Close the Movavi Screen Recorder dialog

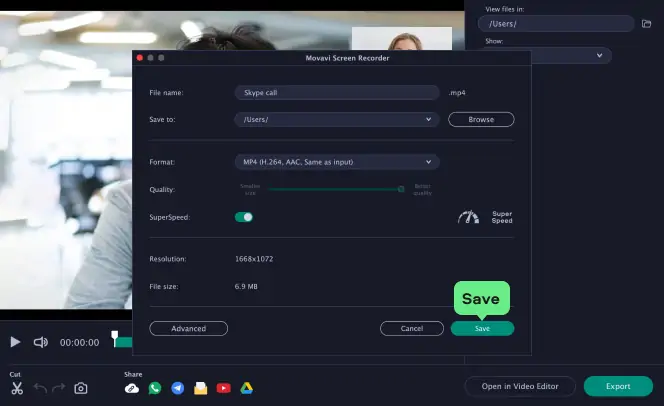tap(140, 58)
